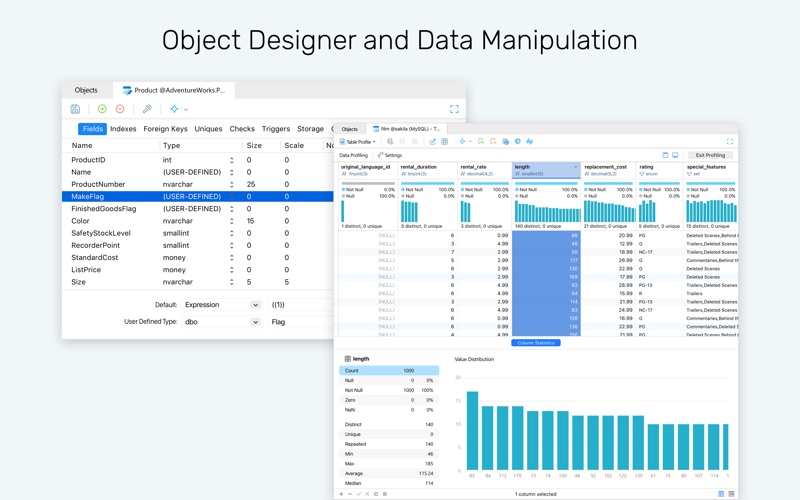Screen dimensions: 800x500
Task: Open the Table Profile dropdown
Action: (x=358, y=142)
